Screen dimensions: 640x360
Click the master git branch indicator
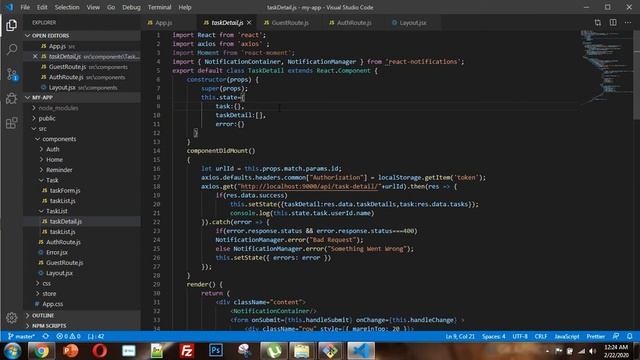22,336
